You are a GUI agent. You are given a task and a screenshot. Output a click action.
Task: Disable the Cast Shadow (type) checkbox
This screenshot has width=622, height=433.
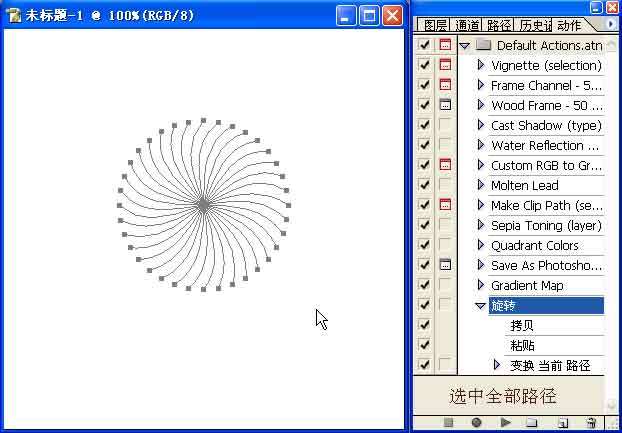click(424, 125)
